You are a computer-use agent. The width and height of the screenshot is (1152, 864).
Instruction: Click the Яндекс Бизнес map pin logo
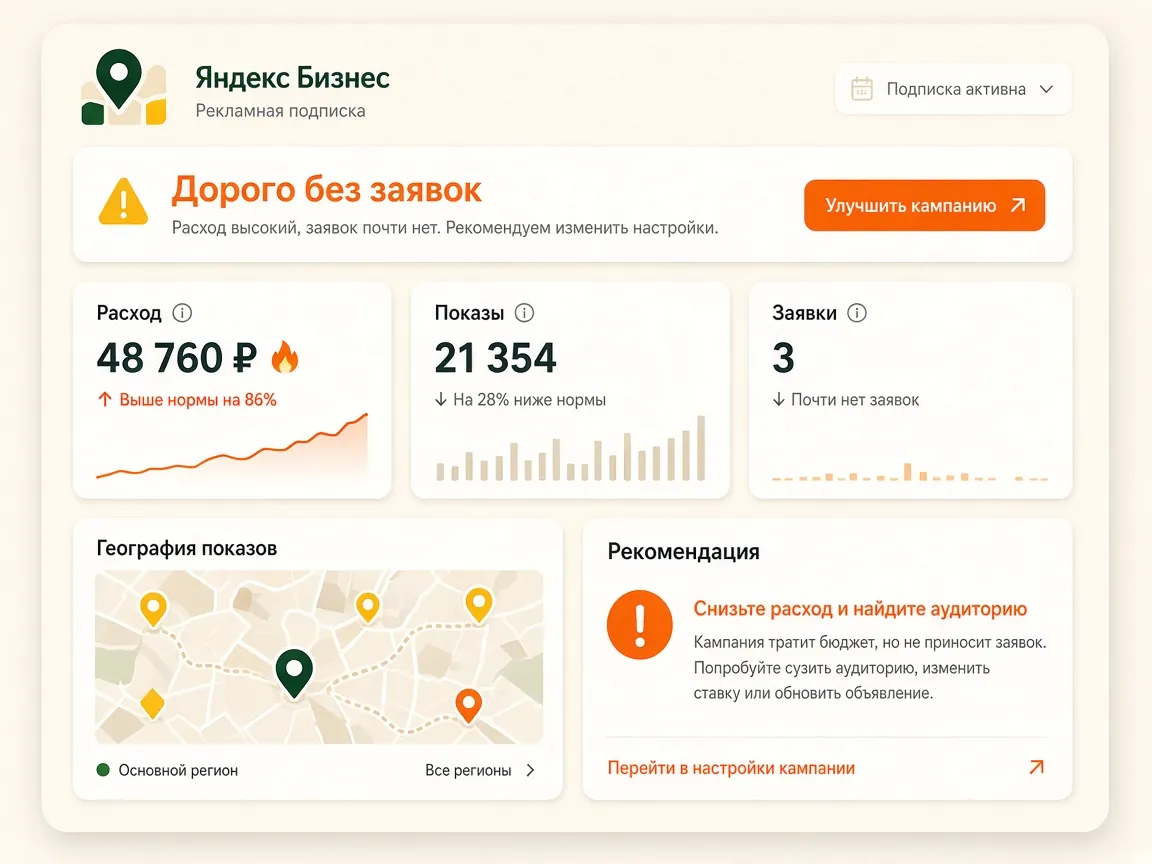click(123, 87)
